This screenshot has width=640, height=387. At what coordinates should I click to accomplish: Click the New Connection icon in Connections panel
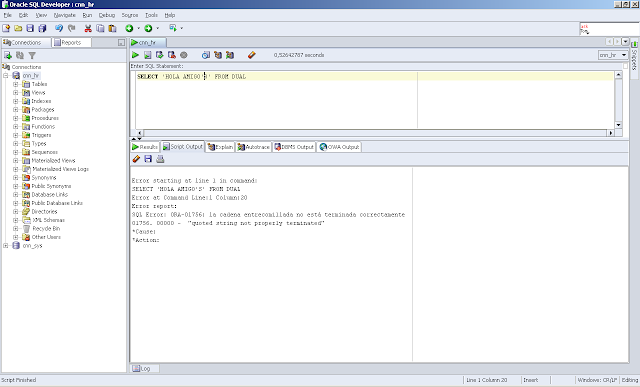pyautogui.click(x=8, y=55)
